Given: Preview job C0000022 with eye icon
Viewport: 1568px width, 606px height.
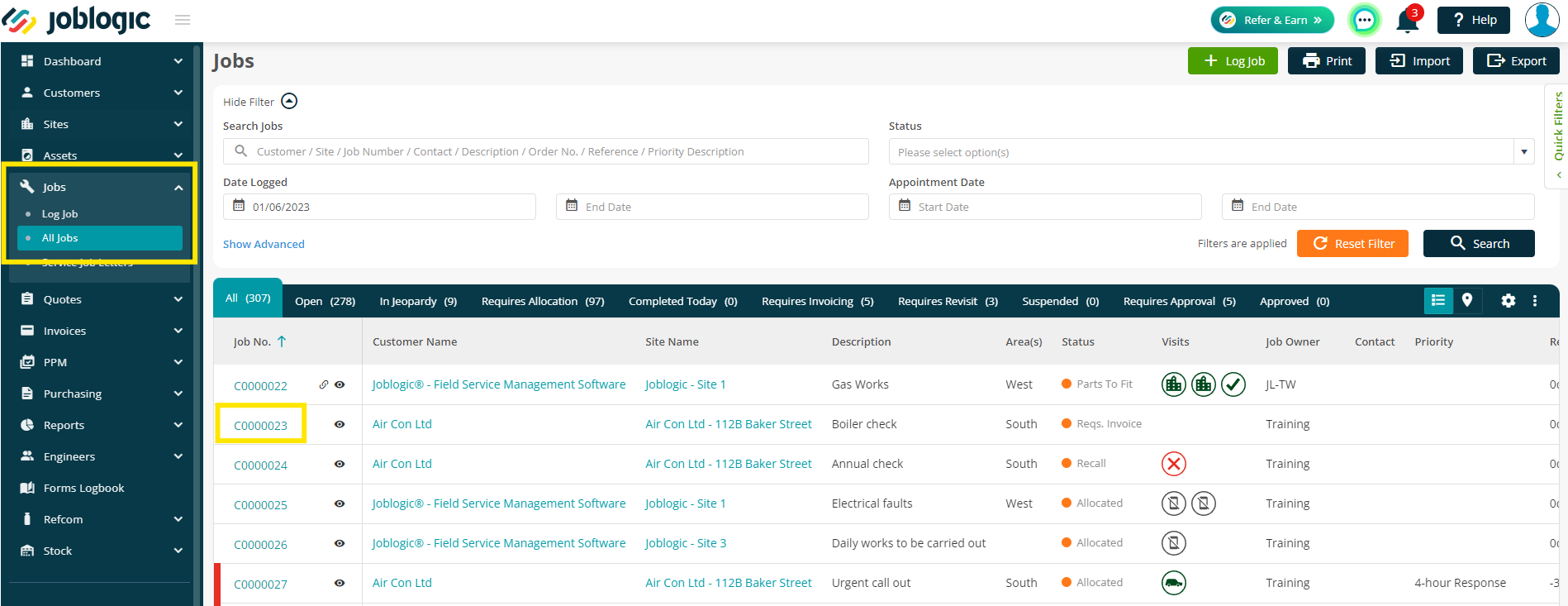Looking at the screenshot, I should point(340,384).
